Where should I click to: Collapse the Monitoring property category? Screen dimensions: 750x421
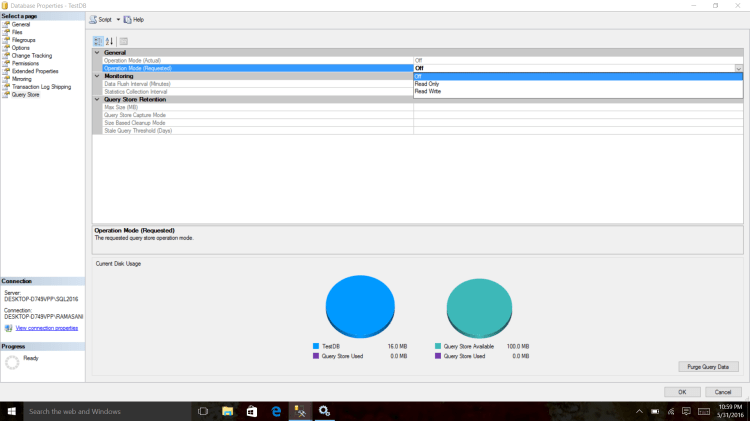tap(97, 76)
